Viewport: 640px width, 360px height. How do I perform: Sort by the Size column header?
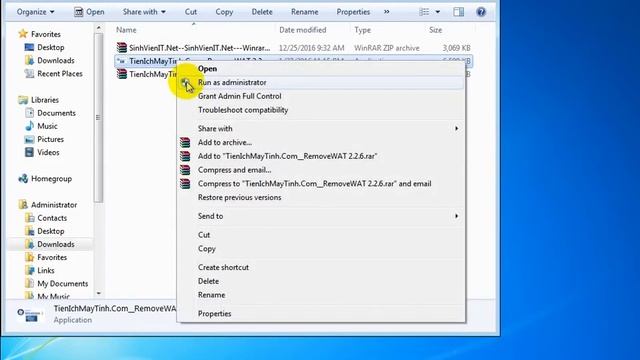[435, 30]
